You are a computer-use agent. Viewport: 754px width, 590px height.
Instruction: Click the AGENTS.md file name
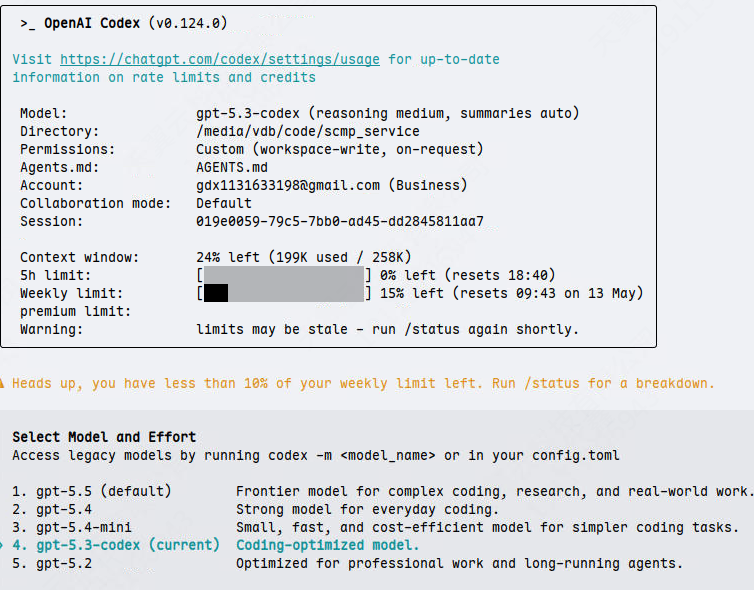coord(232,167)
